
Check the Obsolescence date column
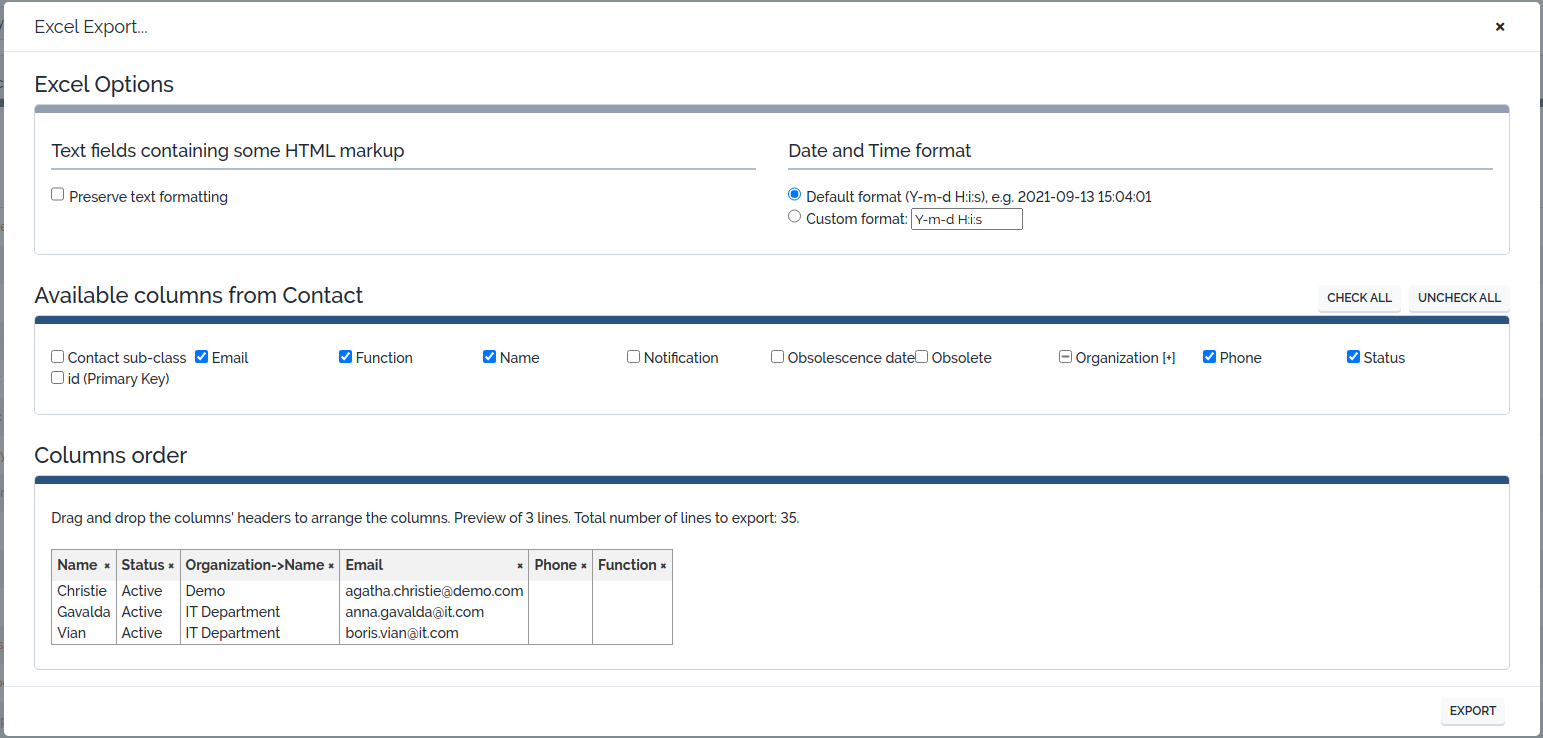tap(777, 356)
